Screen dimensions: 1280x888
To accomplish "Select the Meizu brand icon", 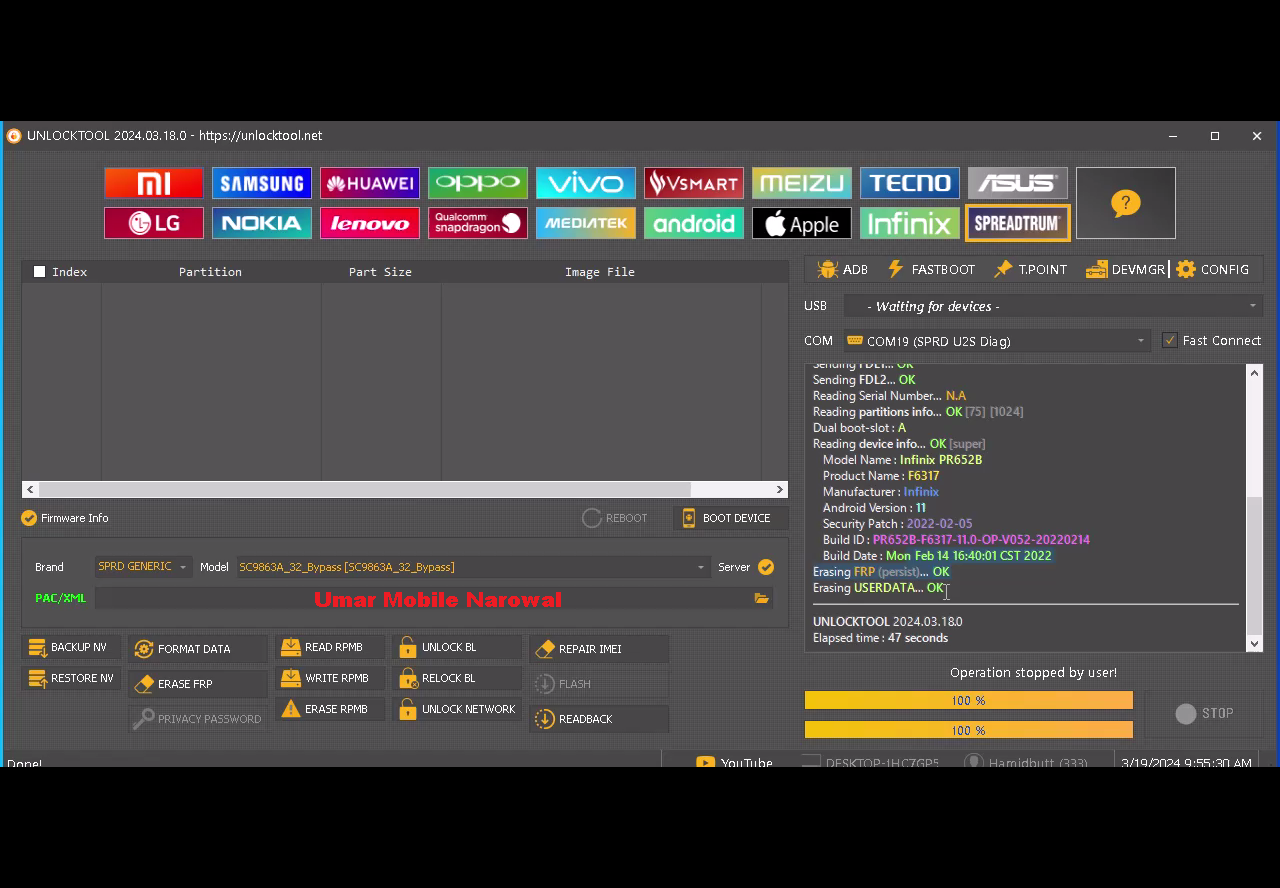I will click(802, 183).
